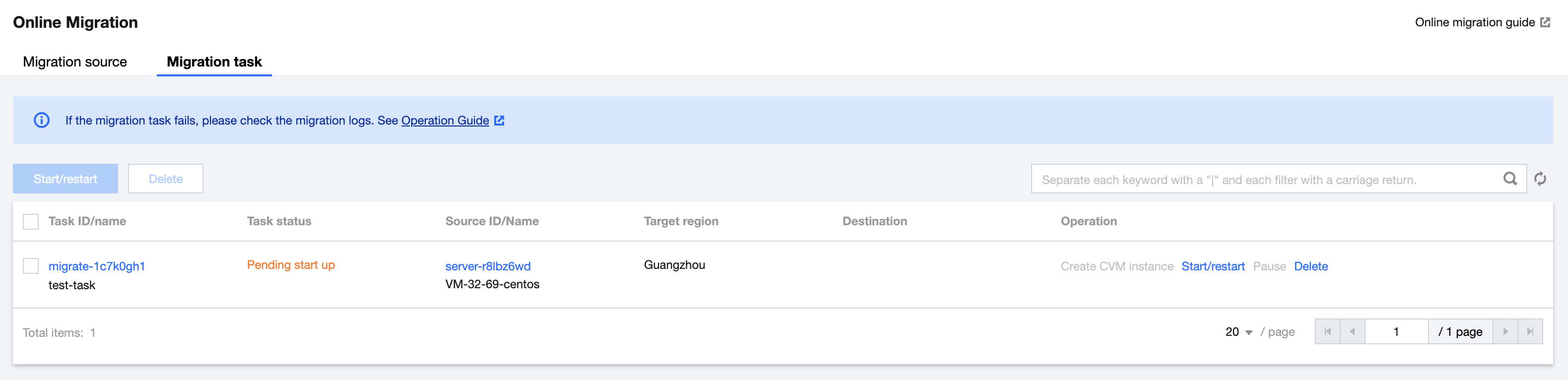Select the Migration task tab
The width and height of the screenshot is (1568, 380).
tap(214, 62)
